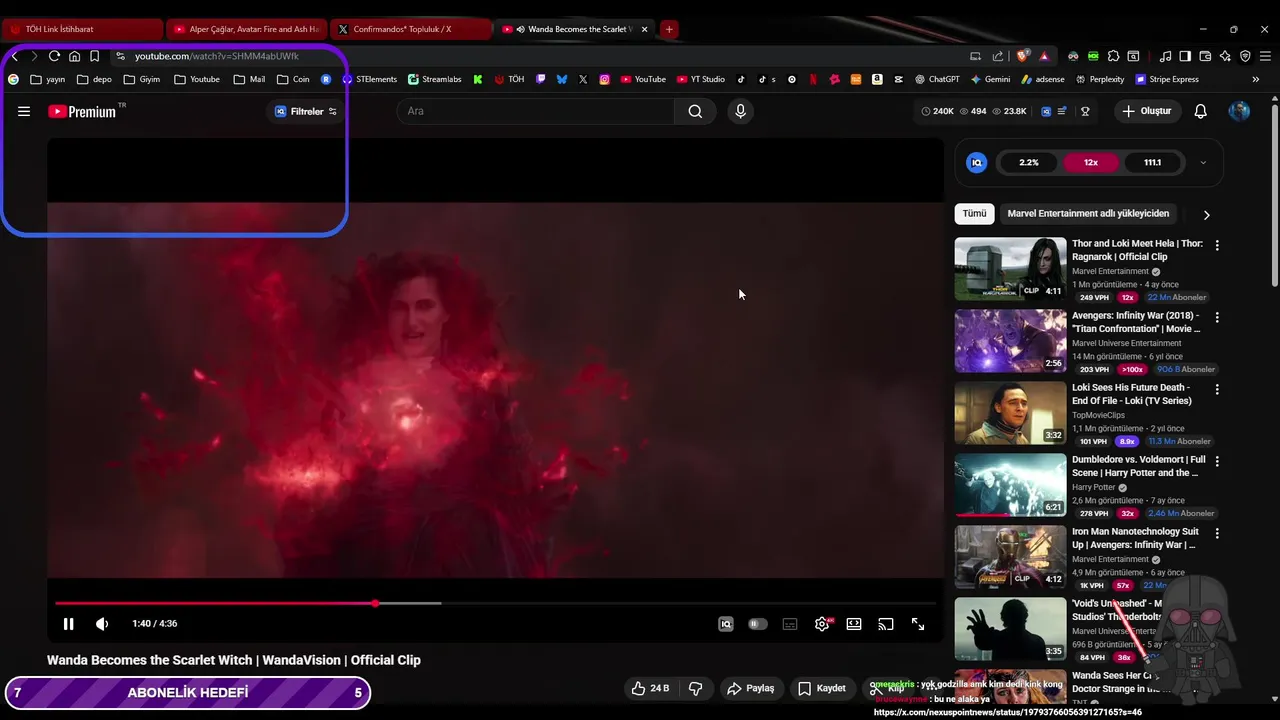
Task: Go back in browser history
Action: coord(14,56)
